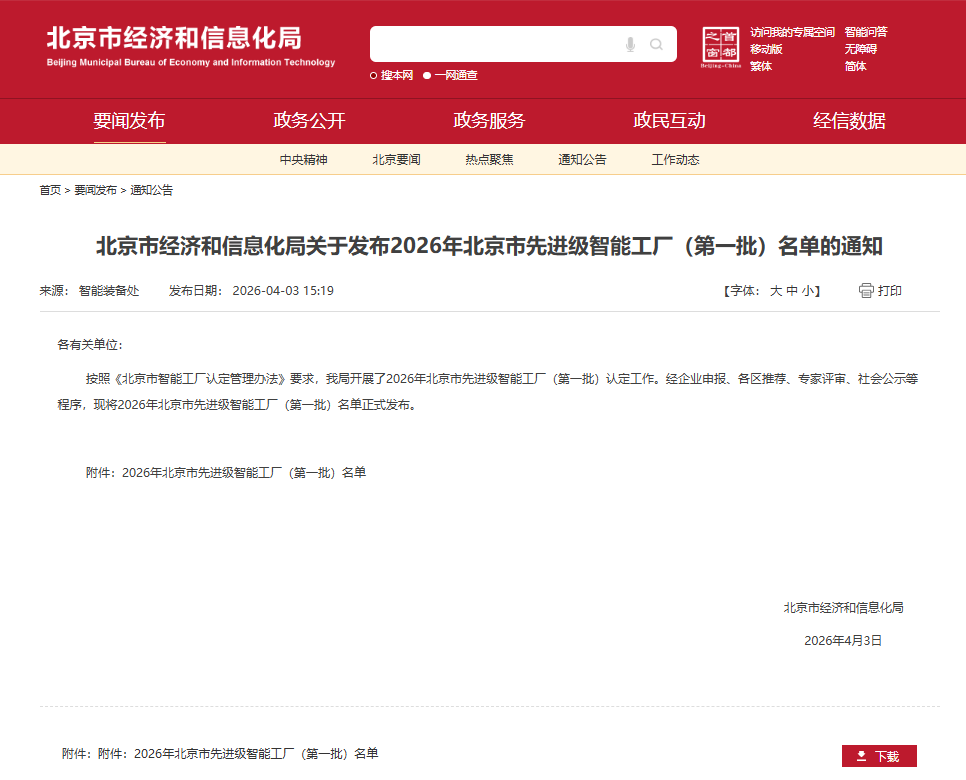Set font size to 中
Image resolution: width=966 pixels, height=780 pixels.
point(792,291)
